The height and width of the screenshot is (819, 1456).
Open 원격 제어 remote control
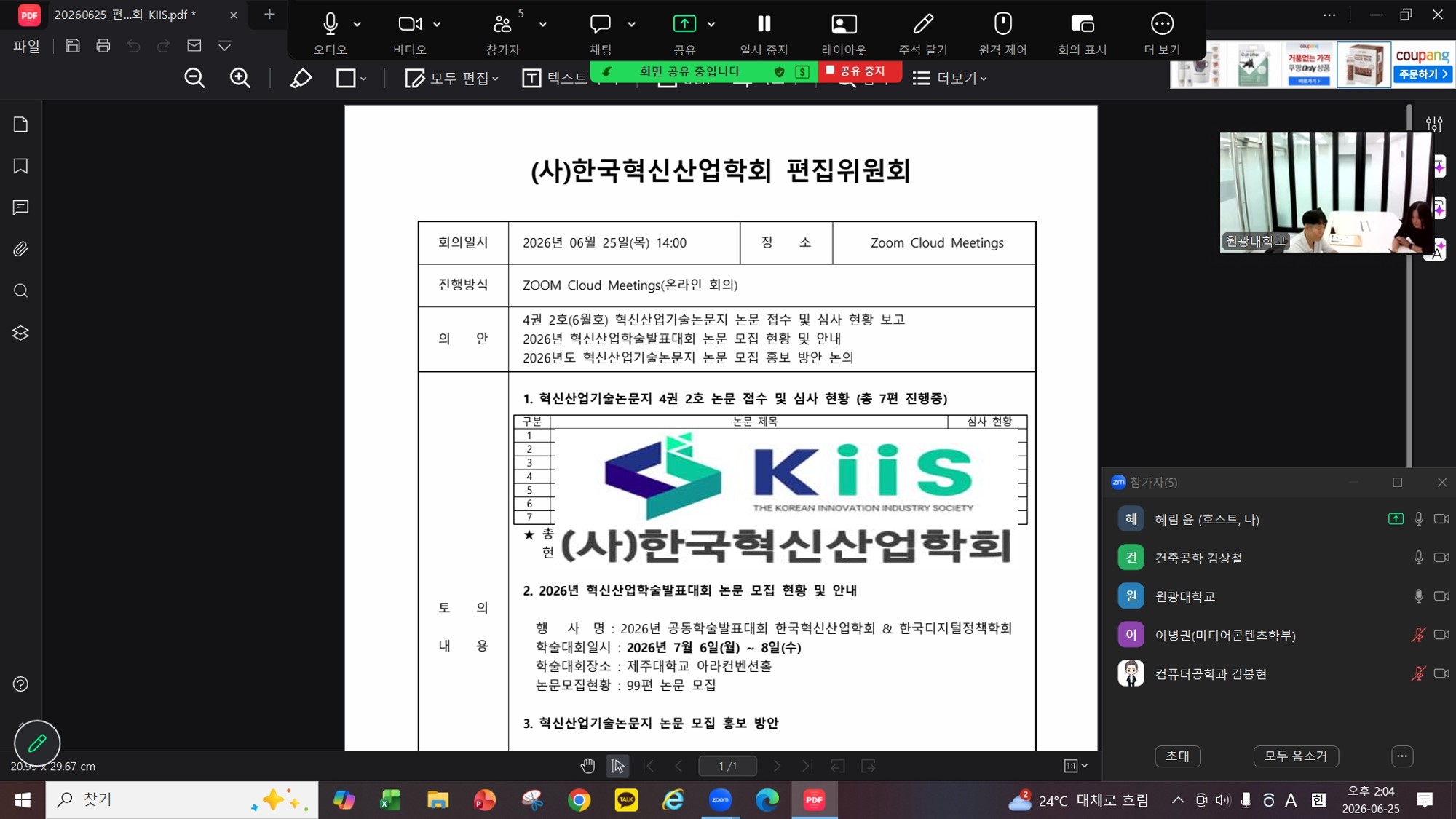1002,33
